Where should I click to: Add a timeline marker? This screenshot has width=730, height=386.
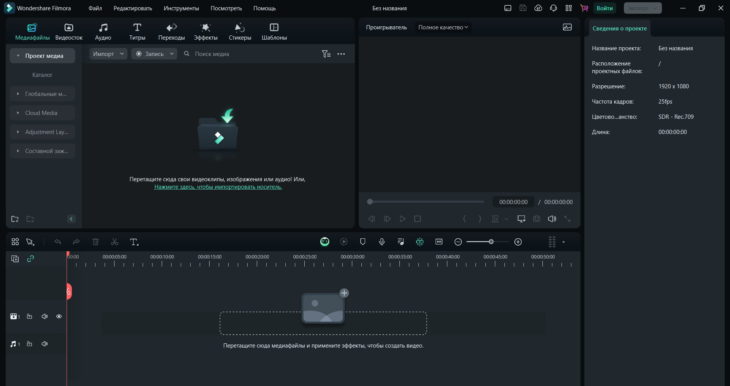tap(363, 242)
